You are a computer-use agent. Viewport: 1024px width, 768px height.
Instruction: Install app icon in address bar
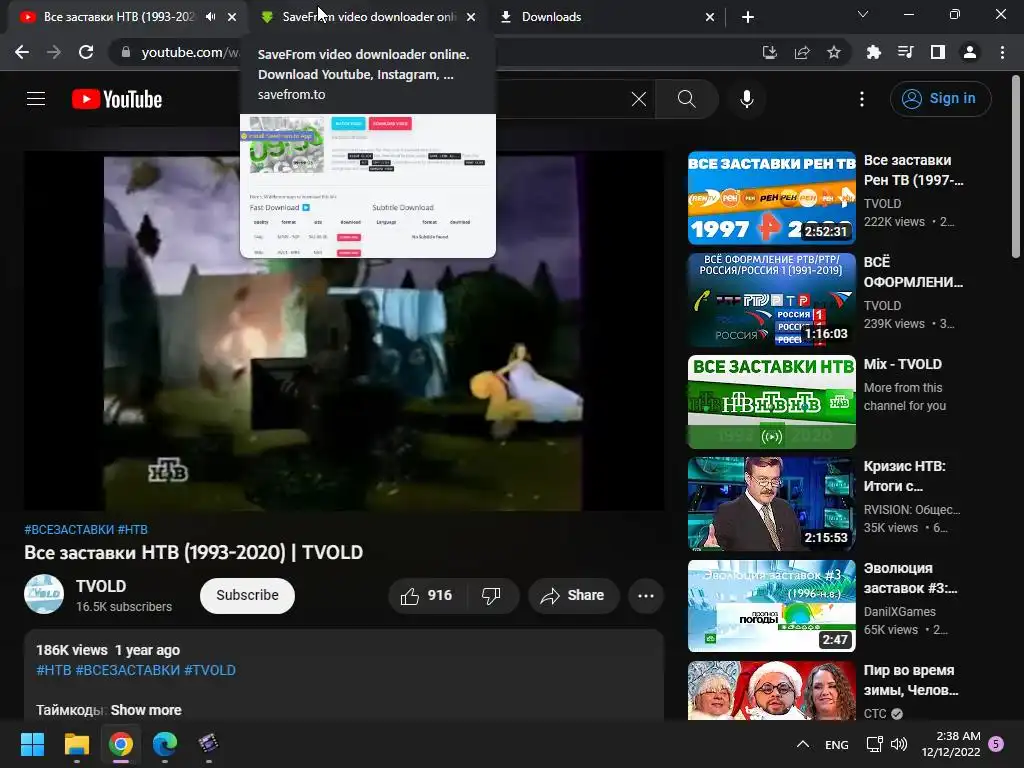(770, 52)
